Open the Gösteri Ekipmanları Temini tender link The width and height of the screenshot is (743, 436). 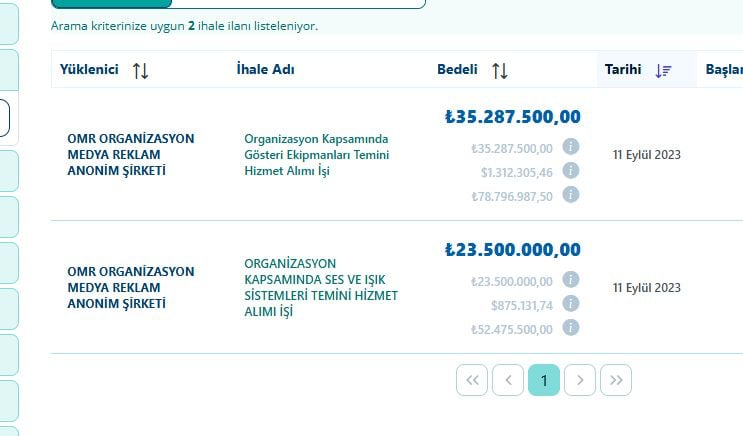pyautogui.click(x=316, y=155)
